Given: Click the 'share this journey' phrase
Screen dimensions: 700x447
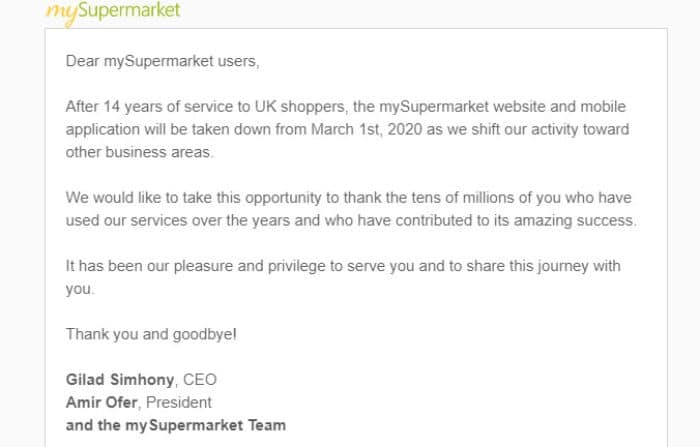Looking at the screenshot, I should (x=527, y=266).
